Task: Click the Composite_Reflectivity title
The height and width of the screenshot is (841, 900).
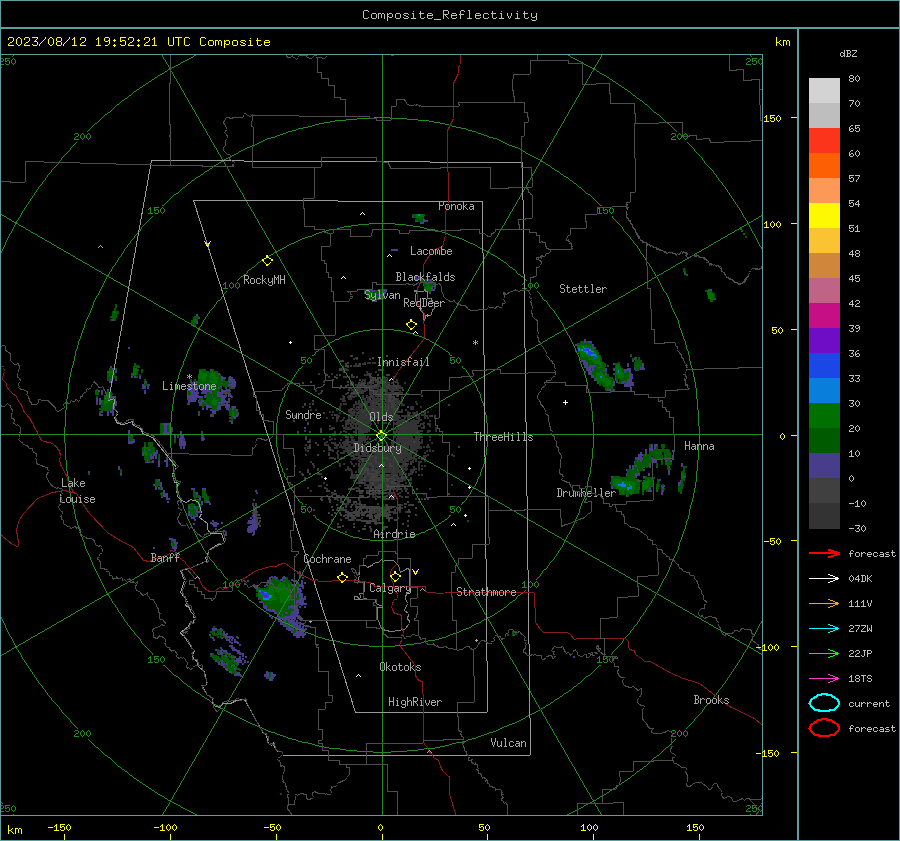Action: click(449, 15)
